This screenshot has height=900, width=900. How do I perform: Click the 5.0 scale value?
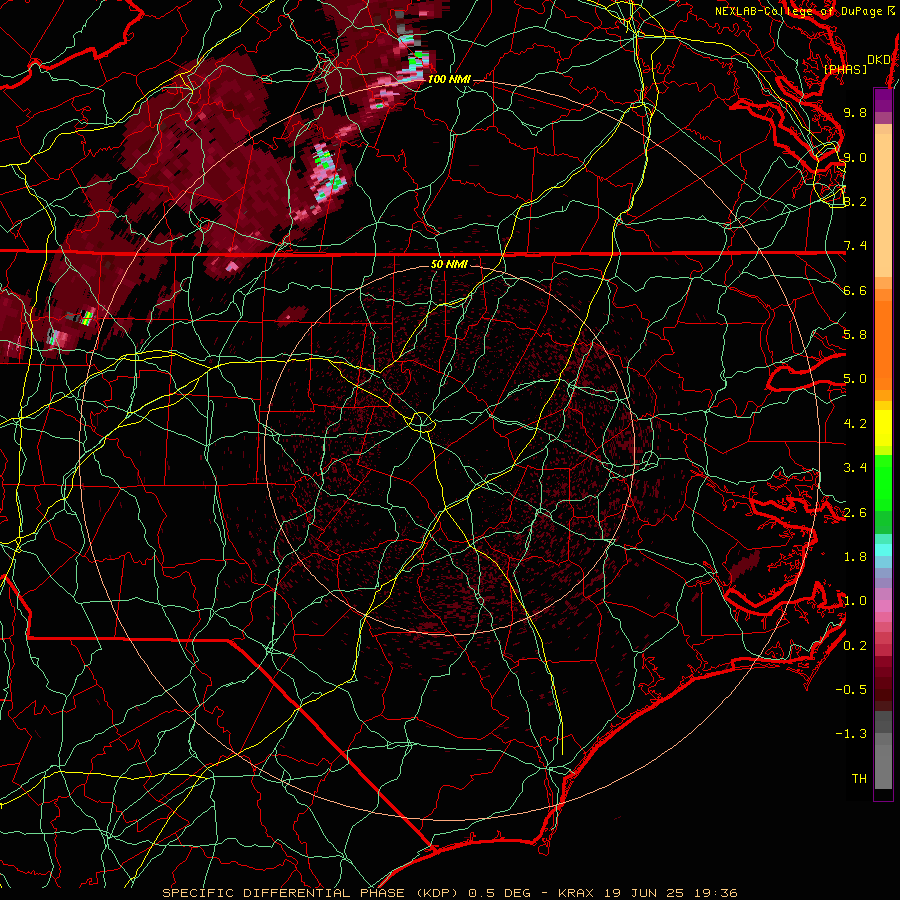[x=855, y=379]
